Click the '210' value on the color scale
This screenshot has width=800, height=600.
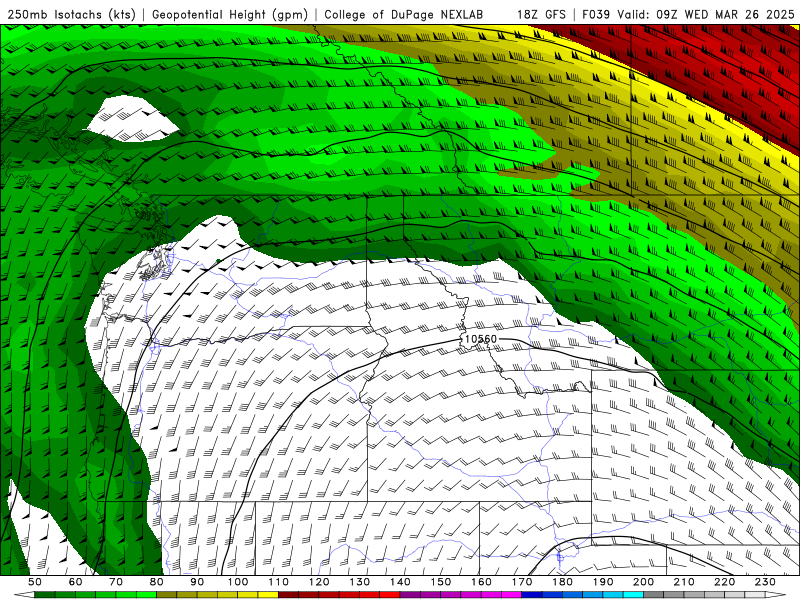(684, 582)
